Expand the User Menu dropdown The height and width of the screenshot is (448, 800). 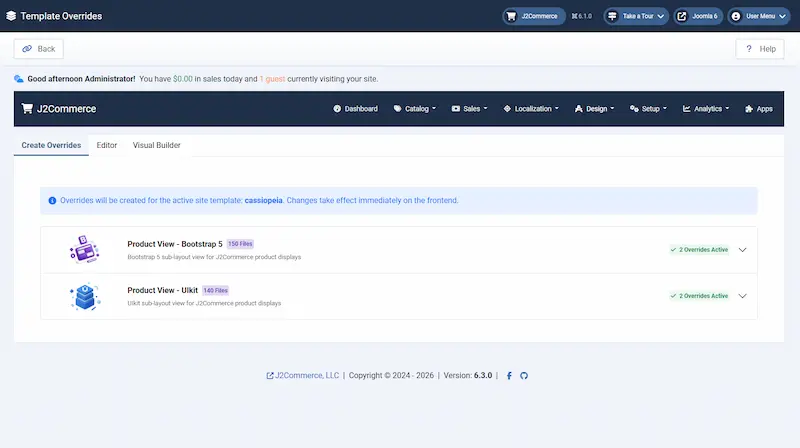point(759,16)
